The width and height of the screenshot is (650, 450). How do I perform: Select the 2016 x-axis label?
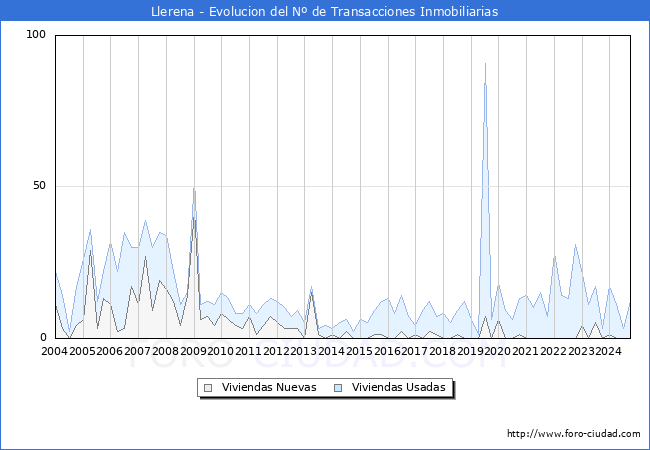pyautogui.click(x=387, y=351)
